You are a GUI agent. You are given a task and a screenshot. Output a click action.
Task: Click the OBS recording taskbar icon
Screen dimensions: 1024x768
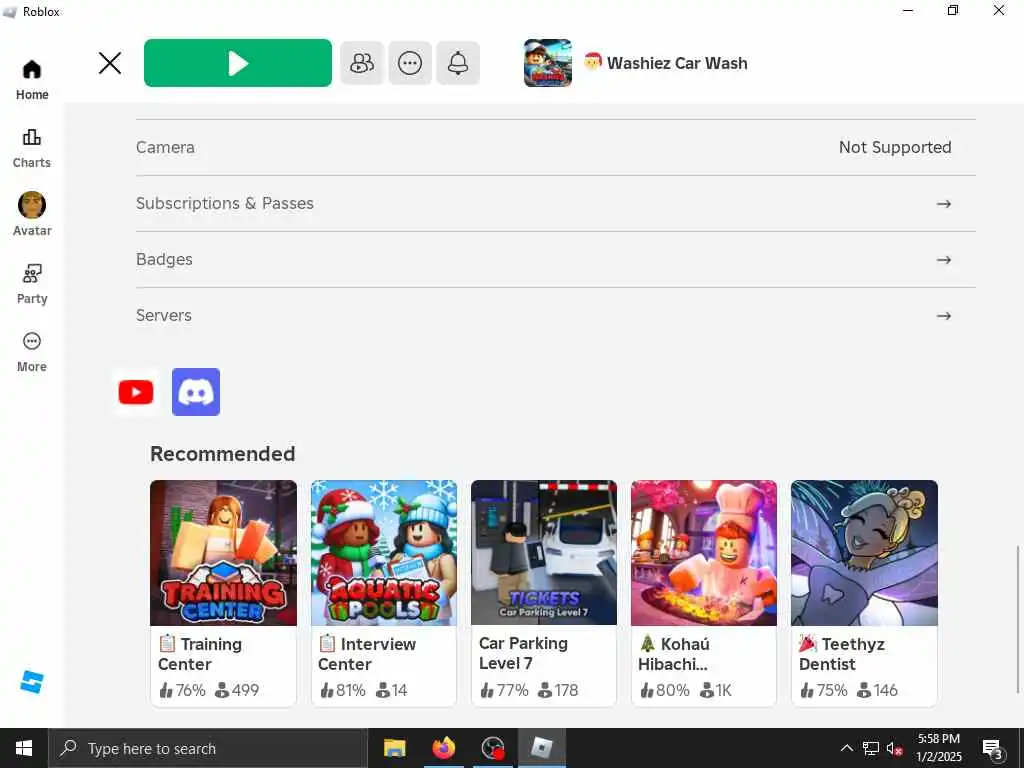(492, 748)
